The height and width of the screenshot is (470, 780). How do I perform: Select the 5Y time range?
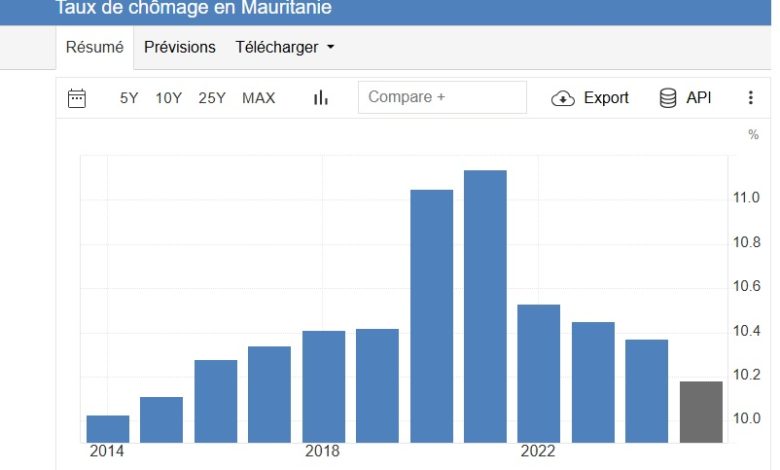click(x=130, y=98)
